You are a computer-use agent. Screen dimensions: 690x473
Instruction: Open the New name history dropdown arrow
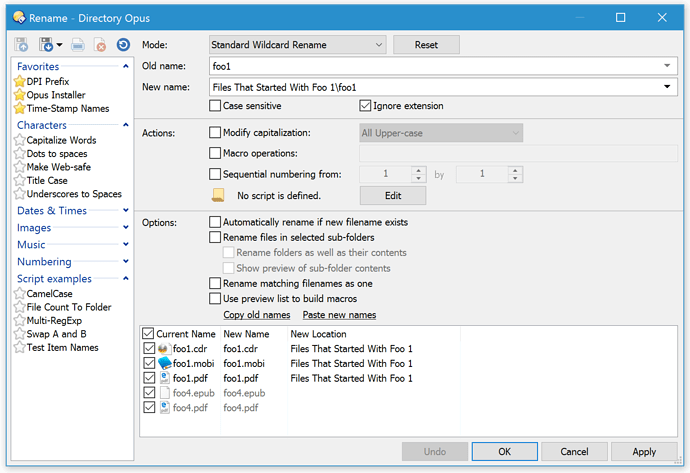[667, 87]
